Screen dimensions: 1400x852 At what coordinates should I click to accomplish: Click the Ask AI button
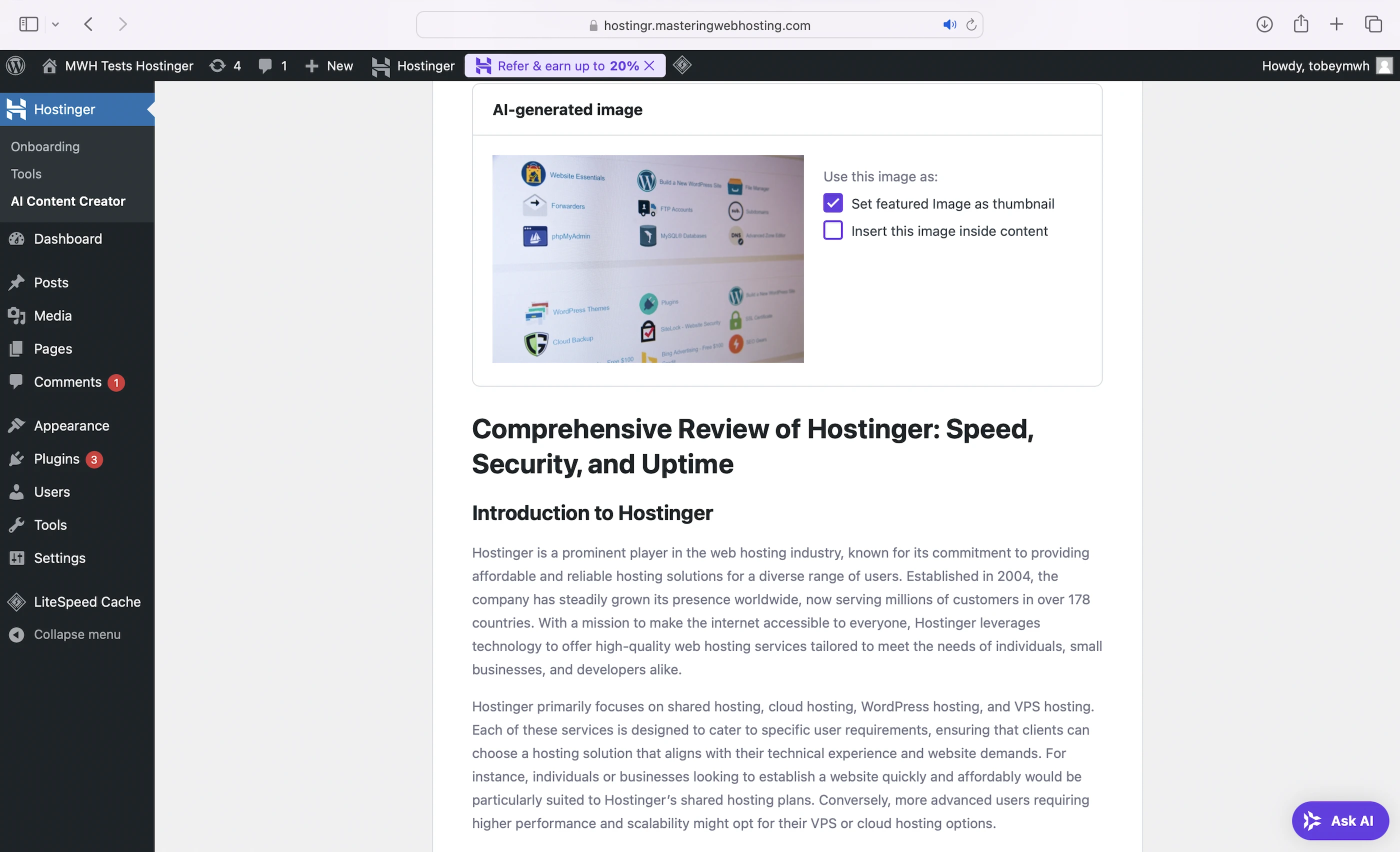click(1340, 821)
